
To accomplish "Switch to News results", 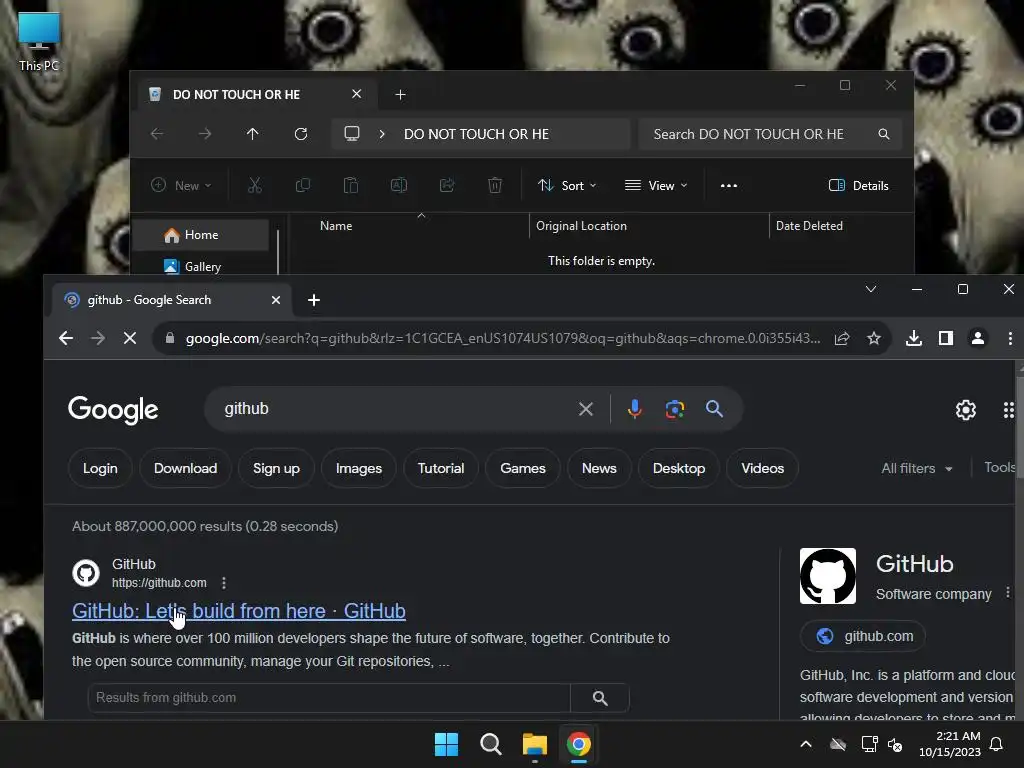I will [599, 468].
